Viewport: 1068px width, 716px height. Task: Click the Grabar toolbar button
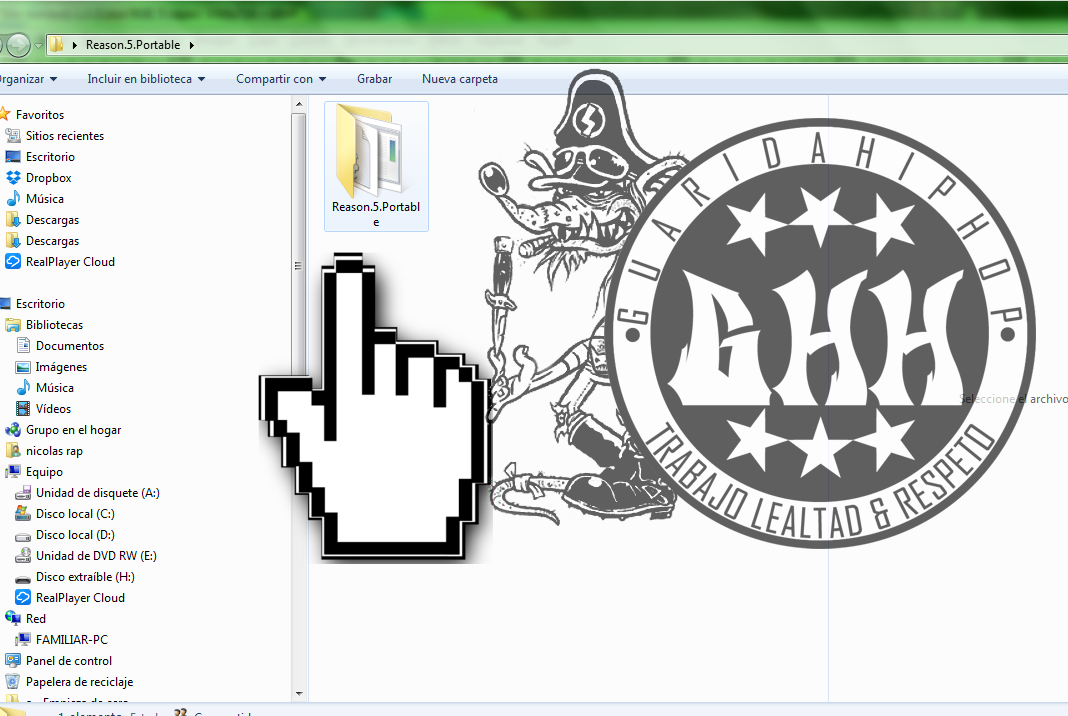[375, 79]
